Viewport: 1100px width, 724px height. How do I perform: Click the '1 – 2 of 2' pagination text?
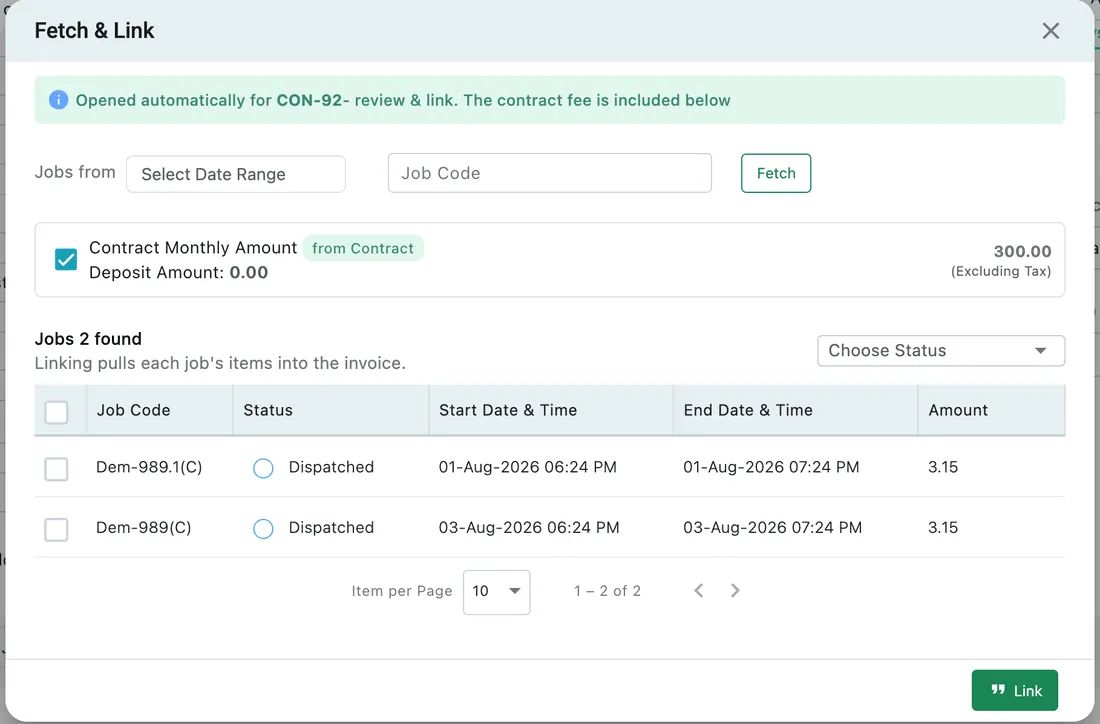[607, 591]
